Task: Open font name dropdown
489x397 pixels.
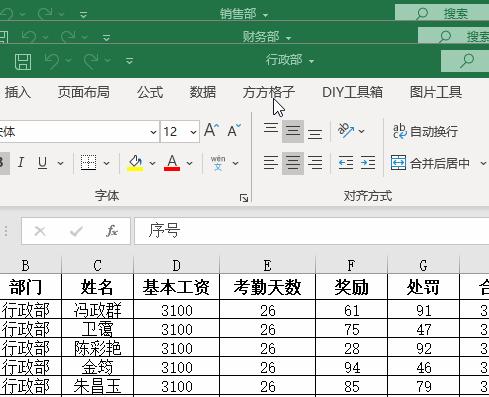Action: click(x=153, y=132)
